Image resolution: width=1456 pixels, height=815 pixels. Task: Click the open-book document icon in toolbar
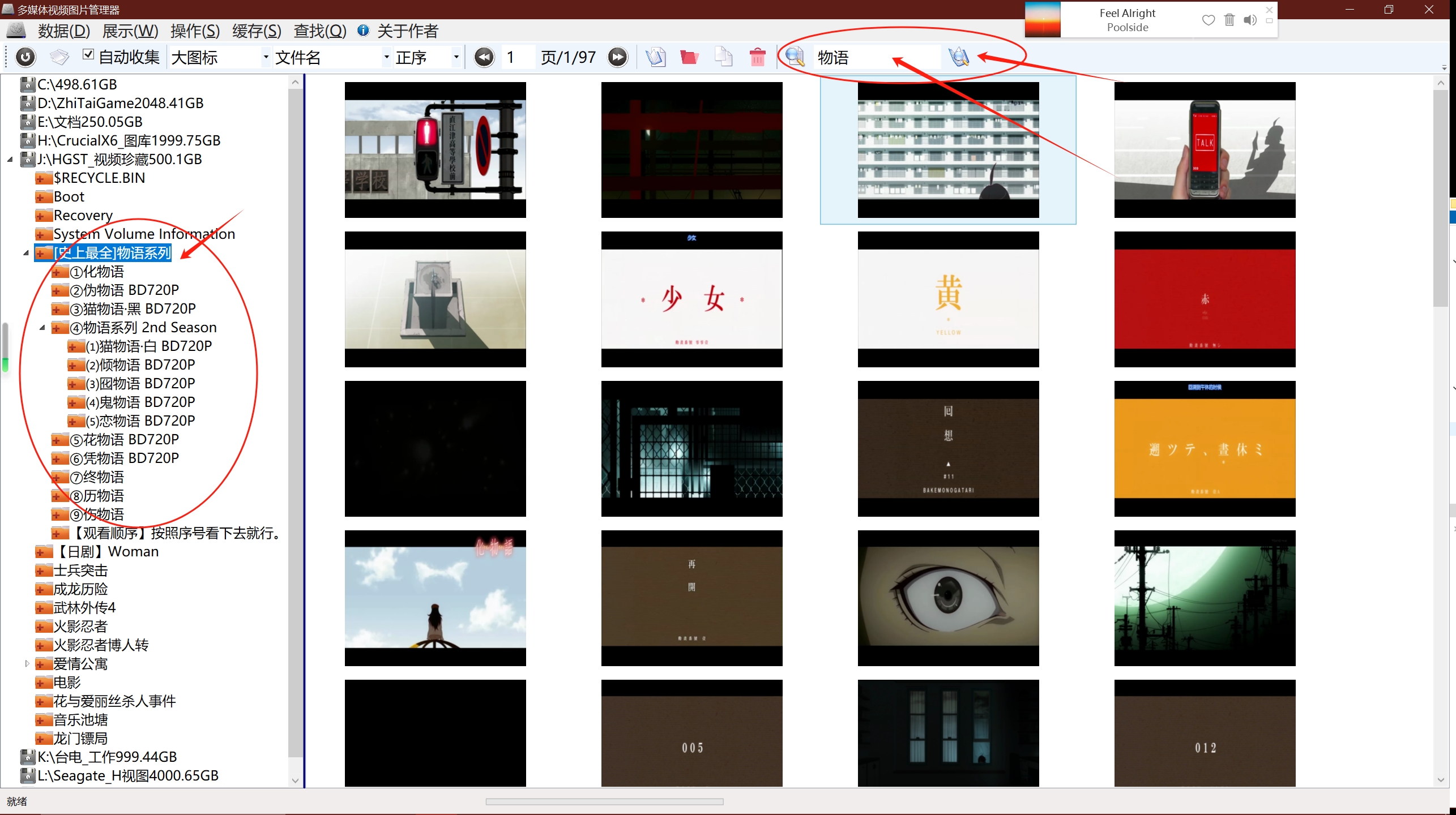click(x=656, y=57)
